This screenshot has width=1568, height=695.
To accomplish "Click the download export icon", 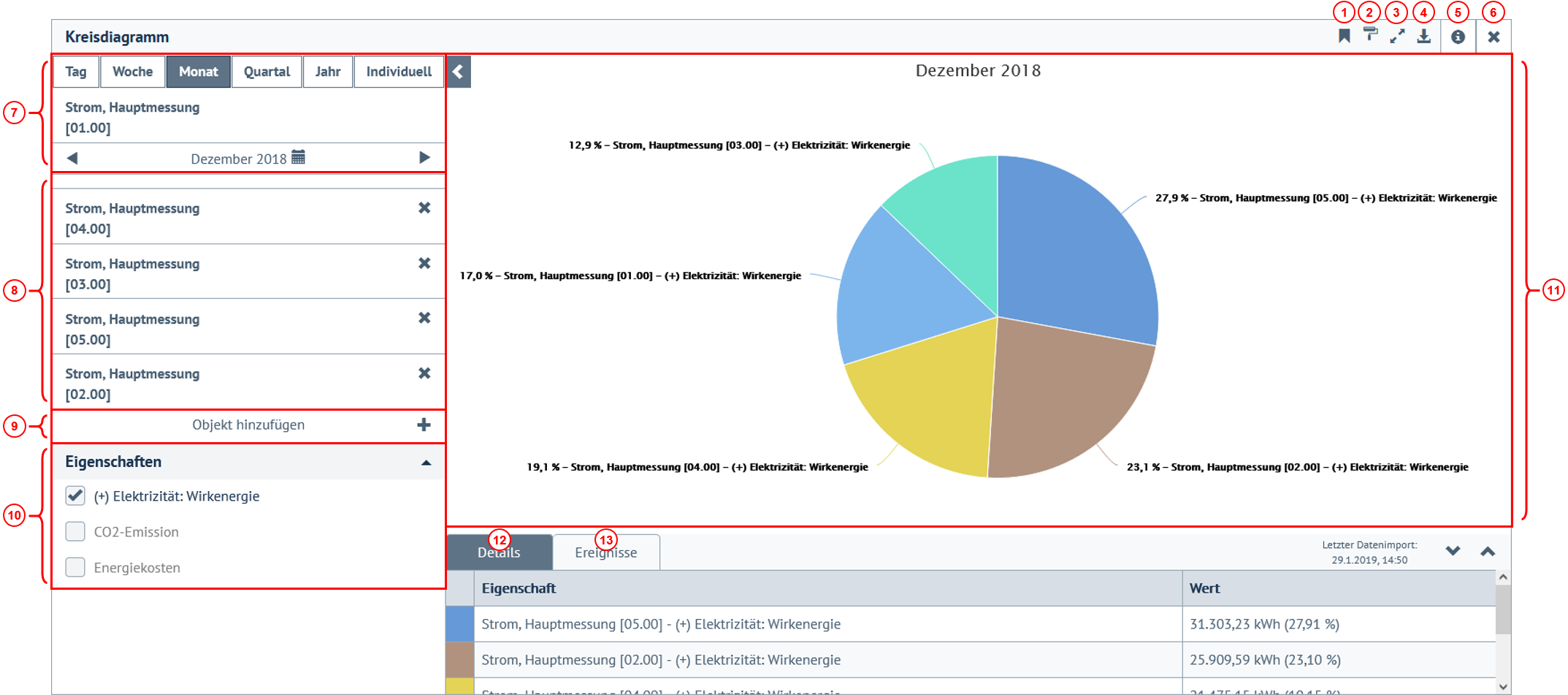I will (x=1423, y=37).
